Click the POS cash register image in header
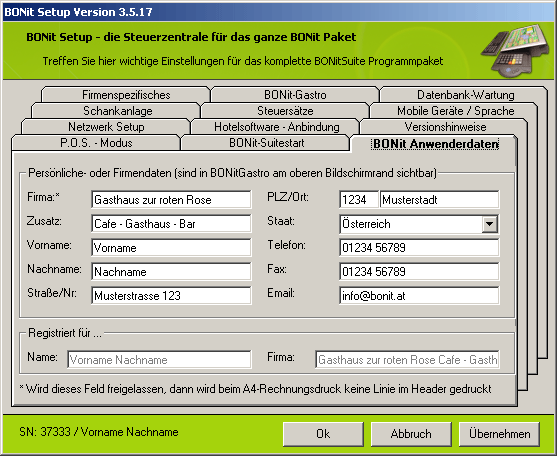 click(x=515, y=50)
